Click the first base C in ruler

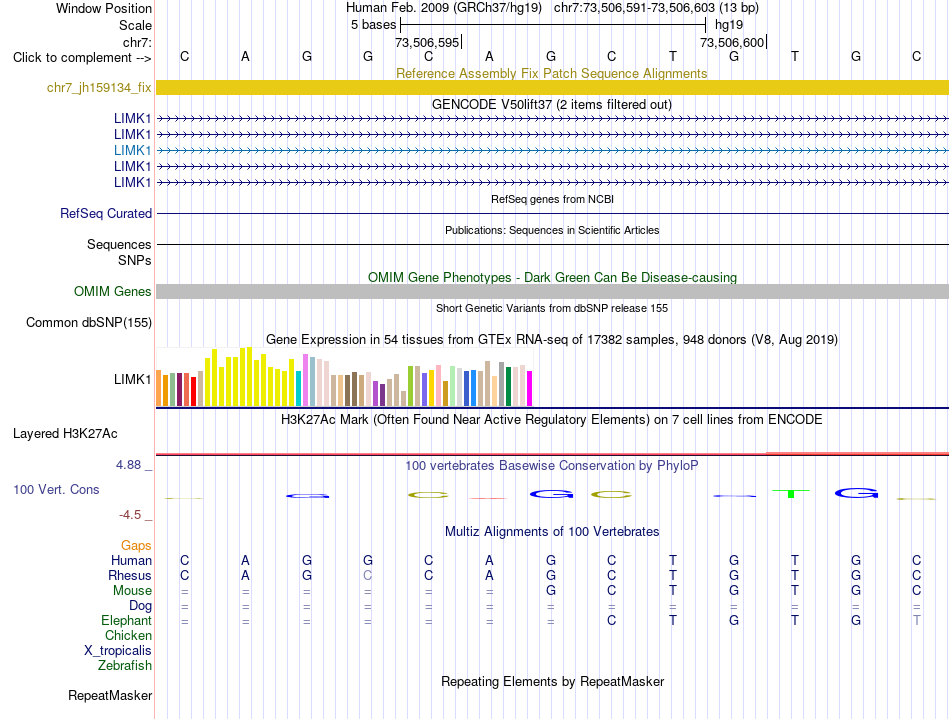(x=185, y=56)
